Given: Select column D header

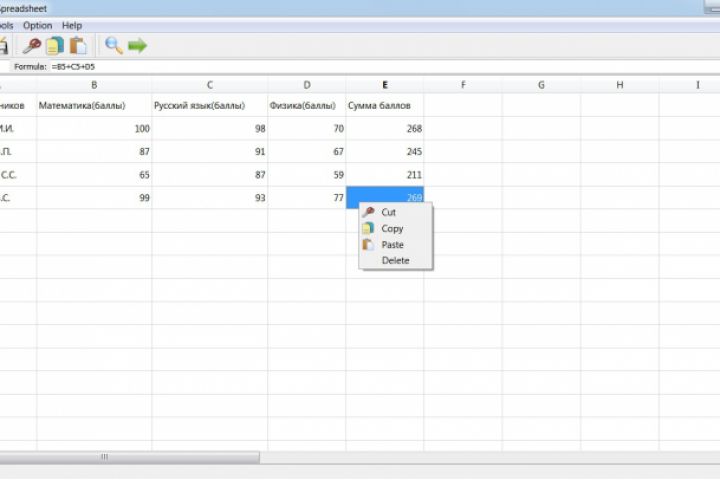Looking at the screenshot, I should [307, 85].
